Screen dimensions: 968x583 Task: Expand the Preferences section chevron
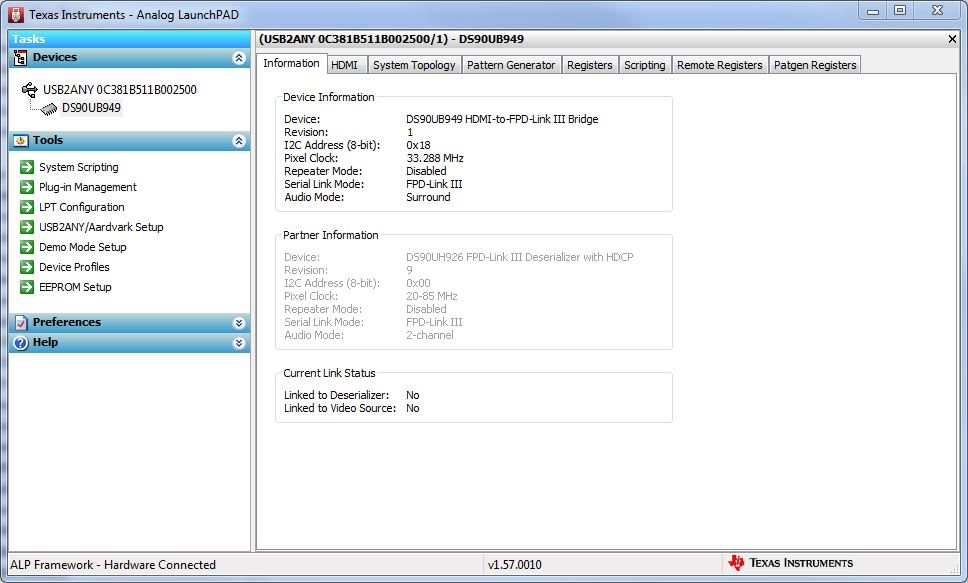[x=239, y=323]
